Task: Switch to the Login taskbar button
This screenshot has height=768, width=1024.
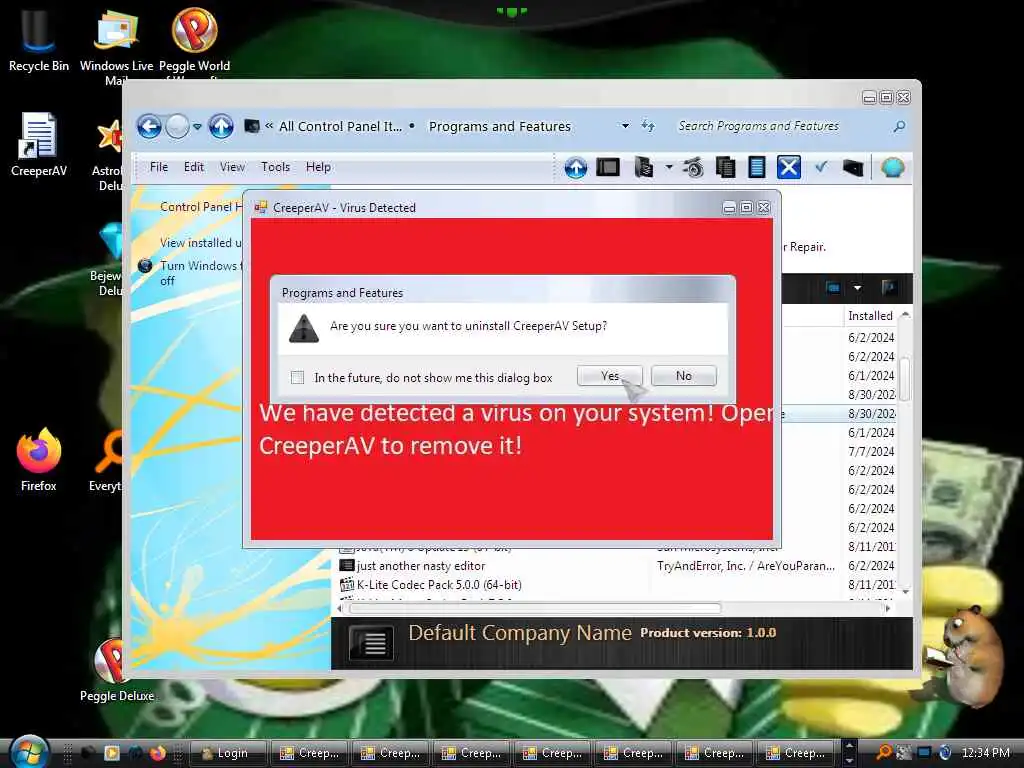Action: [227, 753]
